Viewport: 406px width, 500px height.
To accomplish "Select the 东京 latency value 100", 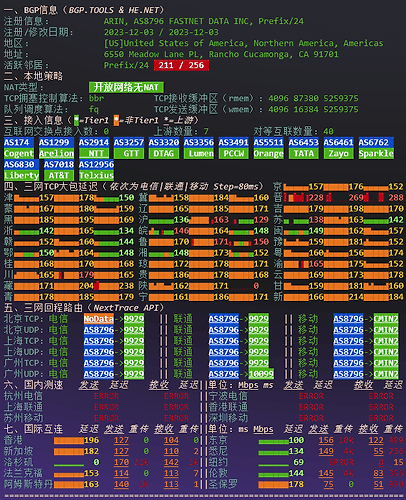I will [x=296, y=440].
